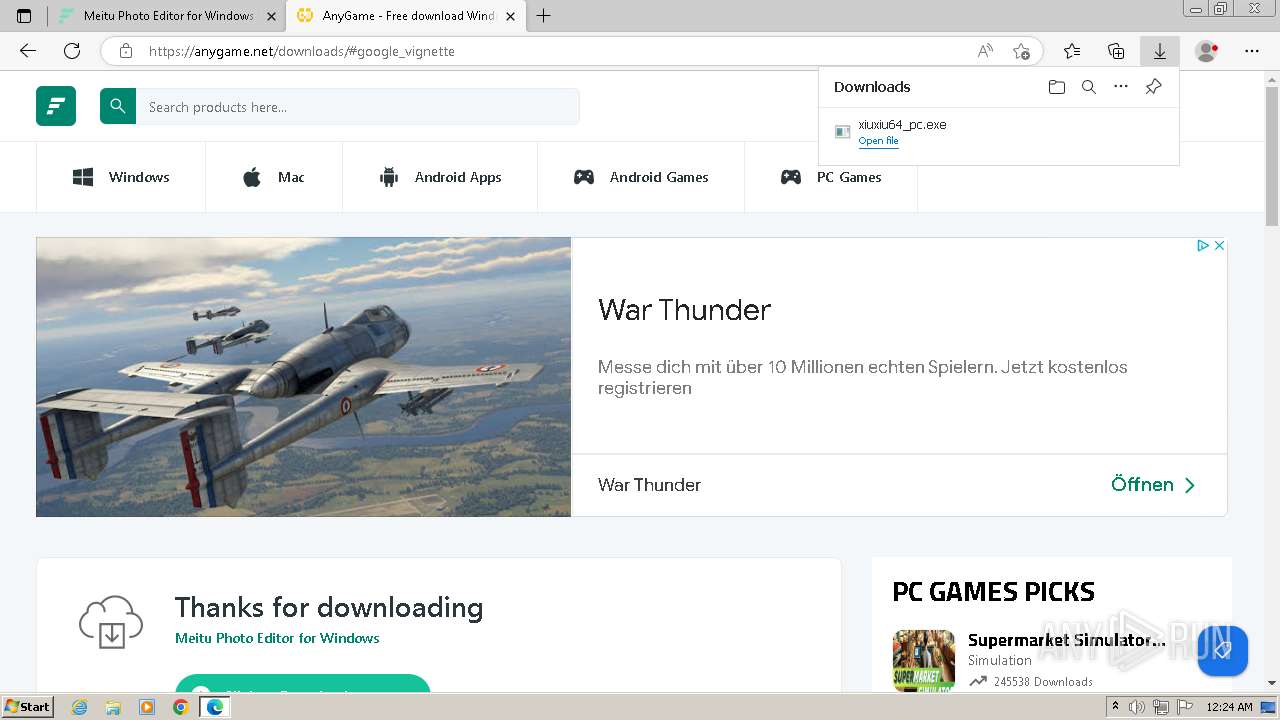Open Chrome from taskbar
Image resolution: width=1280 pixels, height=720 pixels.
pyautogui.click(x=180, y=707)
